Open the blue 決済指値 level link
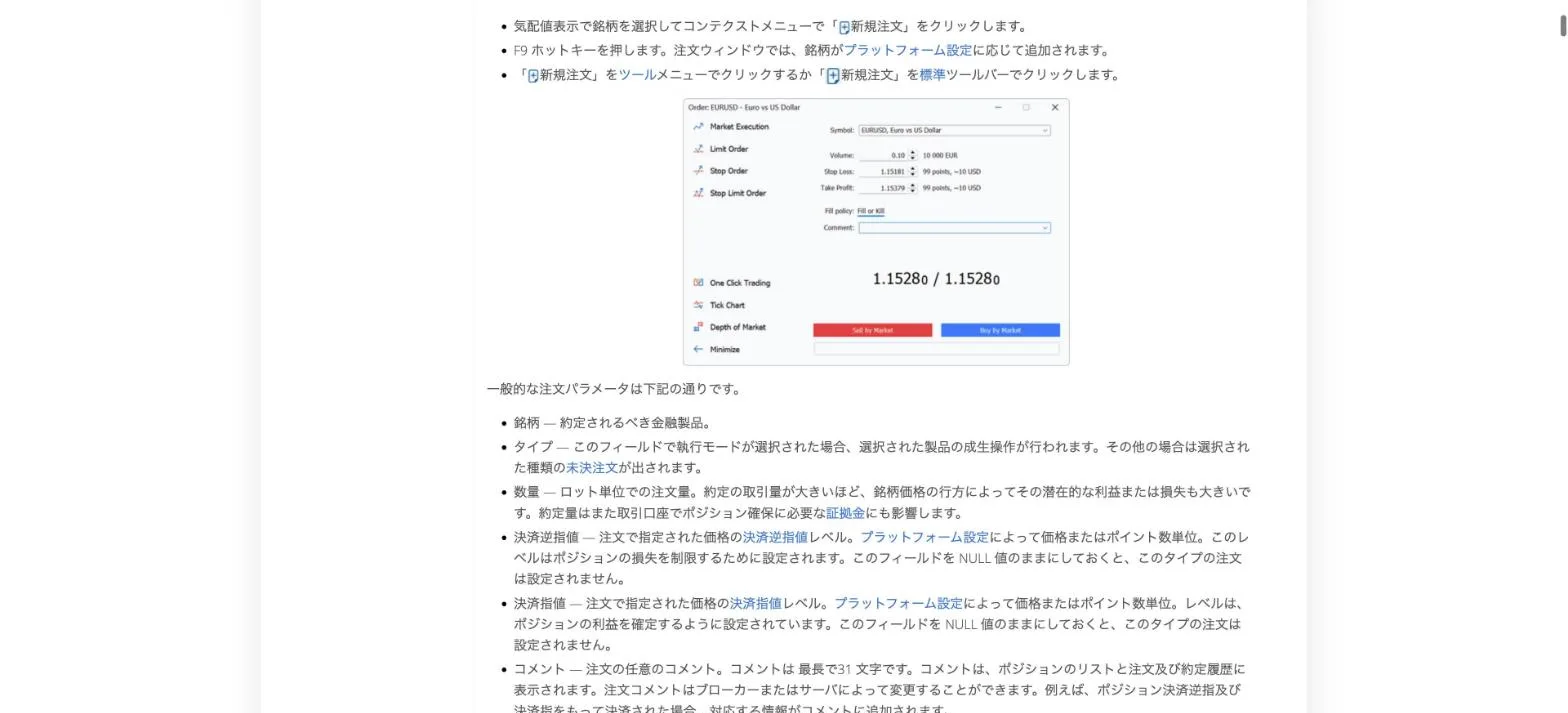1568x713 pixels. pyautogui.click(x=756, y=604)
